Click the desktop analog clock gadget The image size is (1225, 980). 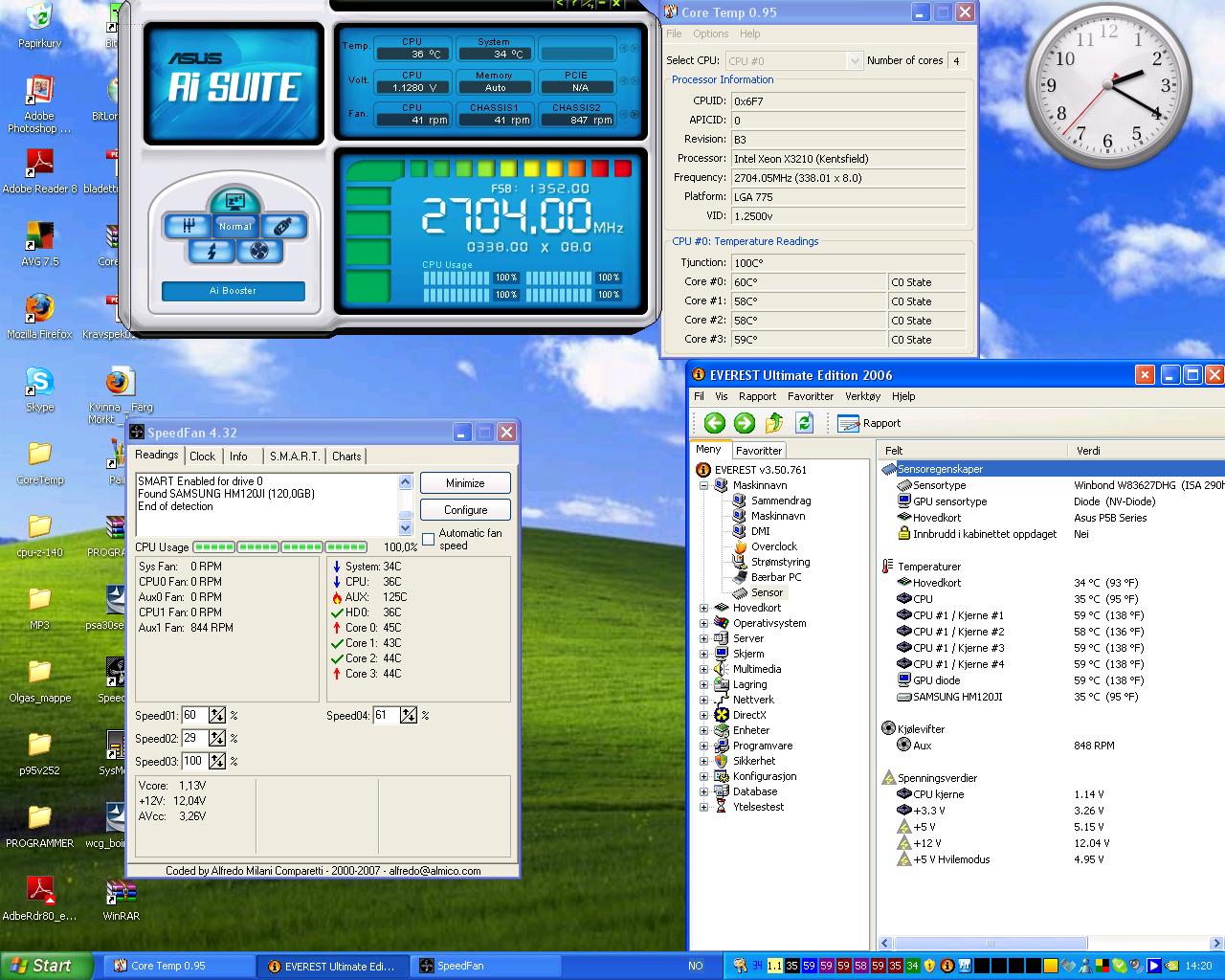pyautogui.click(x=1109, y=86)
